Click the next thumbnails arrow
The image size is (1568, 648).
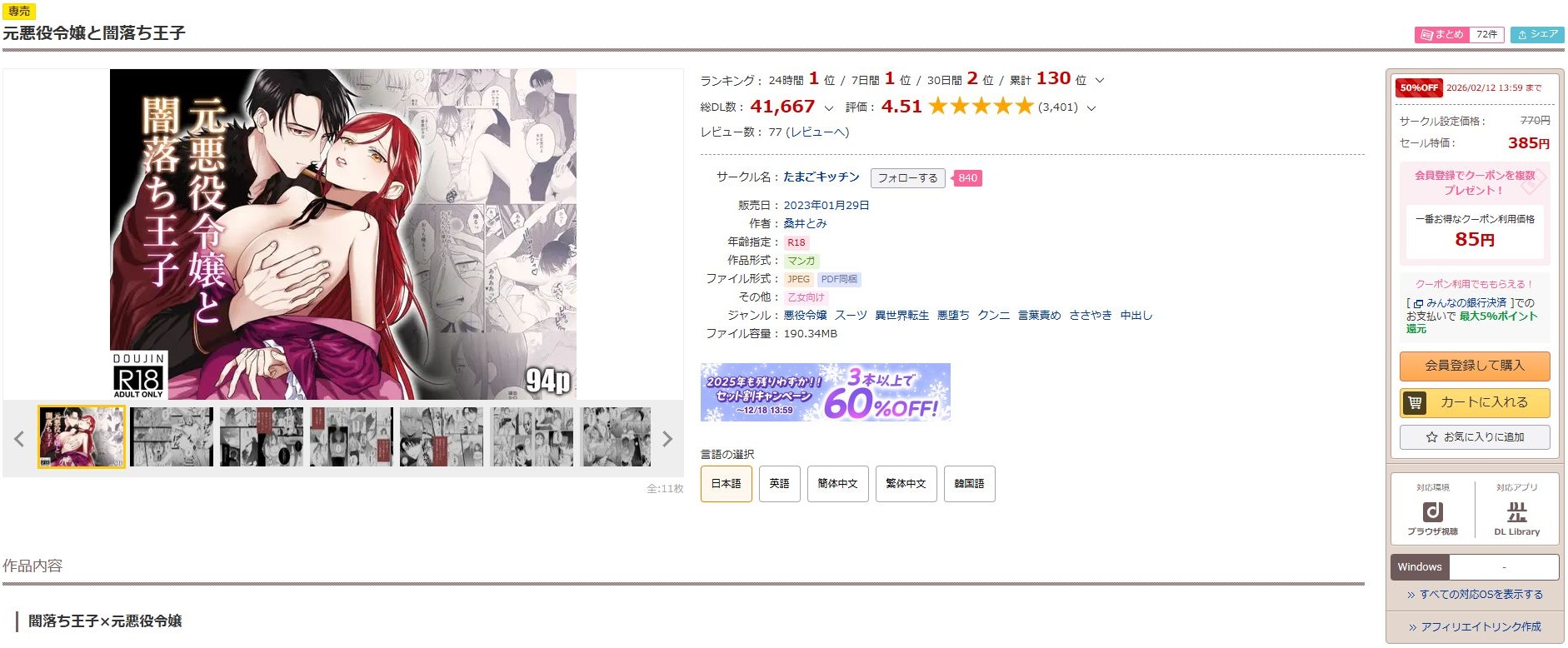tap(667, 439)
